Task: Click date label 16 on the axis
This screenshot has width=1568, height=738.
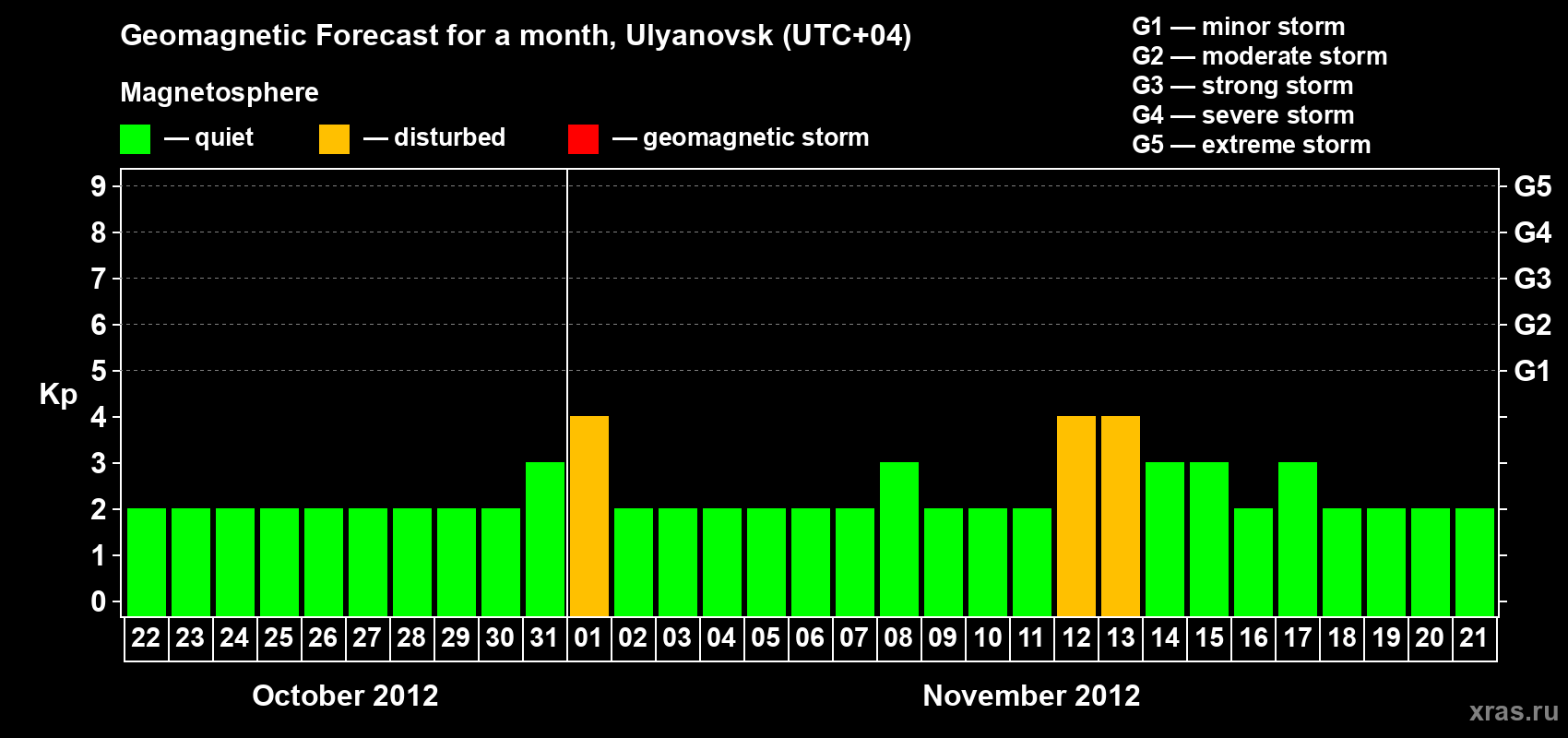Action: click(1253, 637)
